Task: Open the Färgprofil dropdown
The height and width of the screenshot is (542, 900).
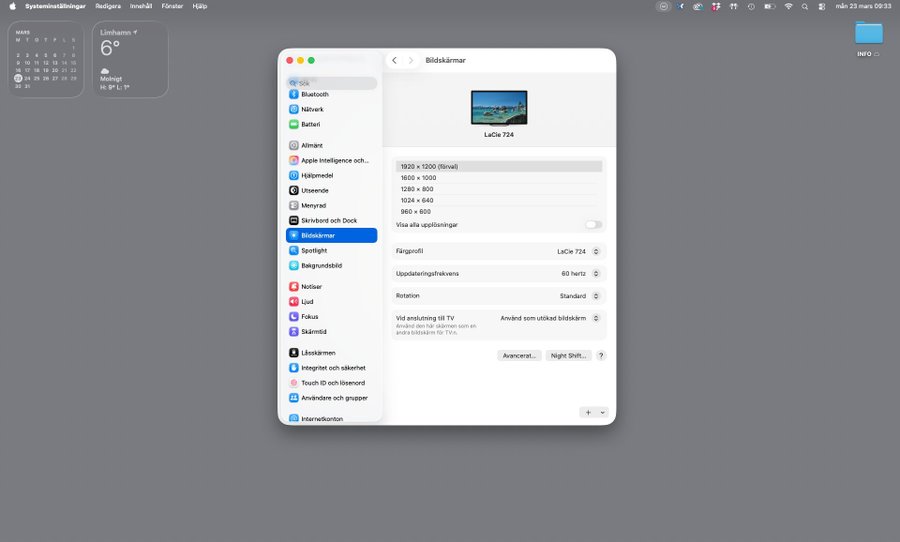Action: [x=579, y=251]
